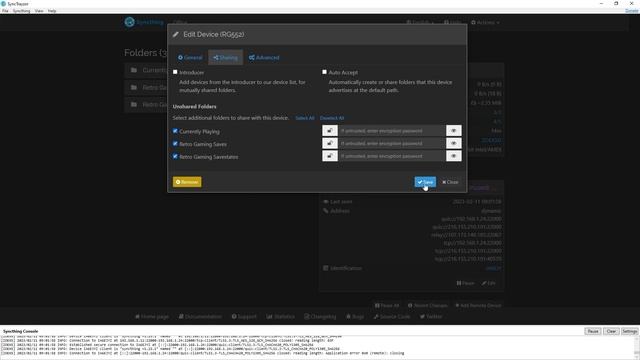
Task: Click Retro Gaming Savestates encryption password field
Action: [392, 156]
